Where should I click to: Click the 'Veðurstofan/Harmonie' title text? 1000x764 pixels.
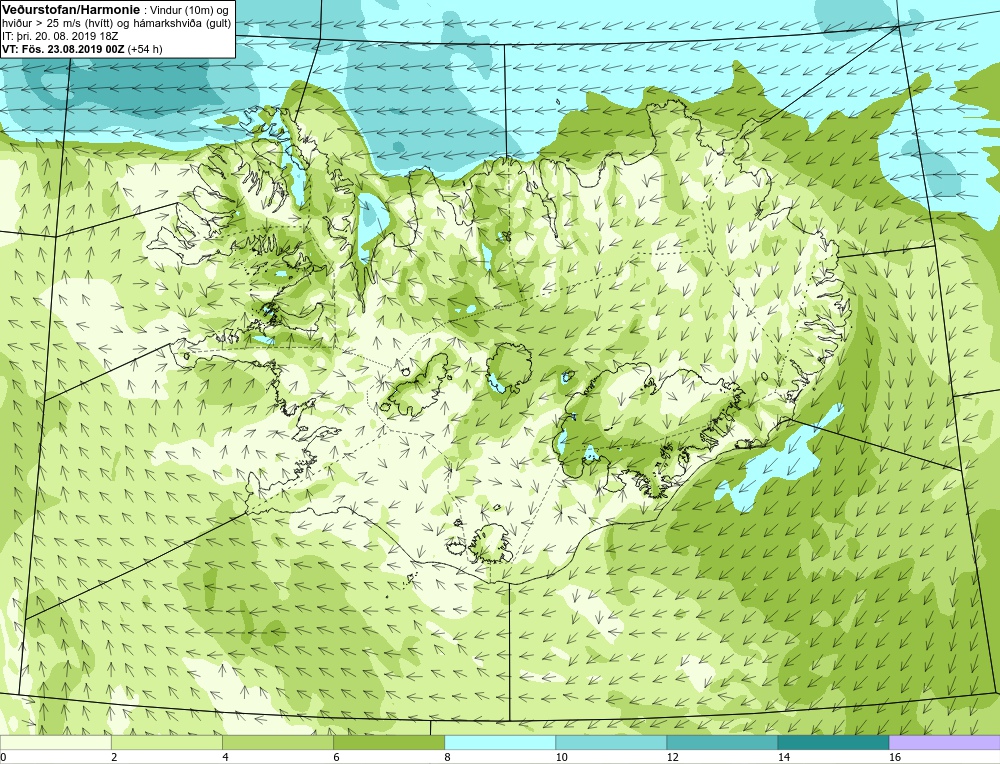(69, 9)
